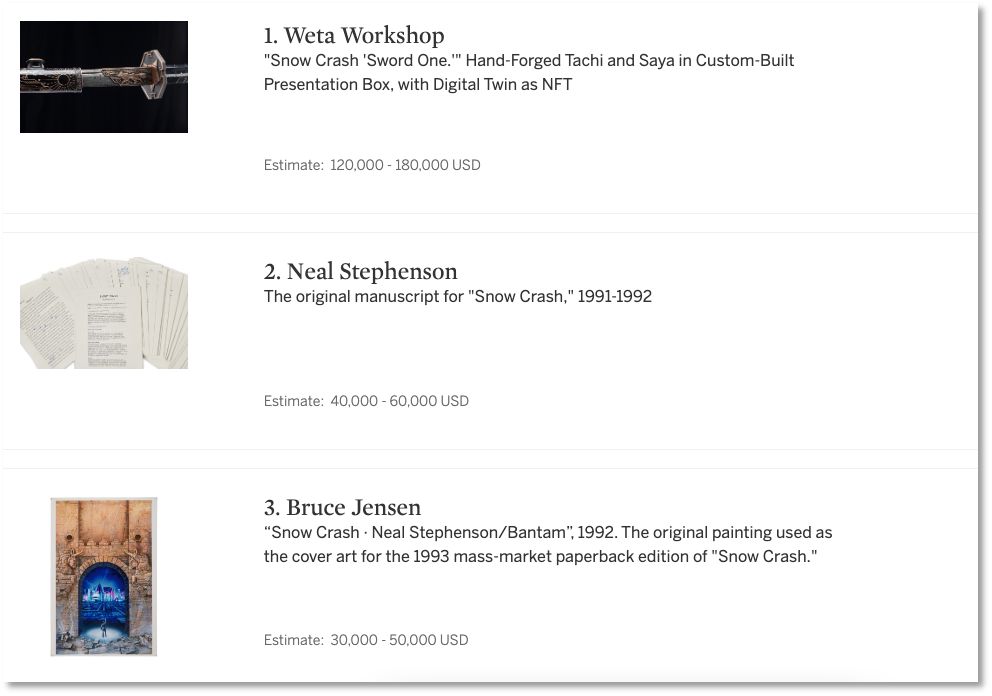Click the 'Hand-Forged Tachi and Saya' description line
The width and height of the screenshot is (992, 696).
tap(528, 60)
